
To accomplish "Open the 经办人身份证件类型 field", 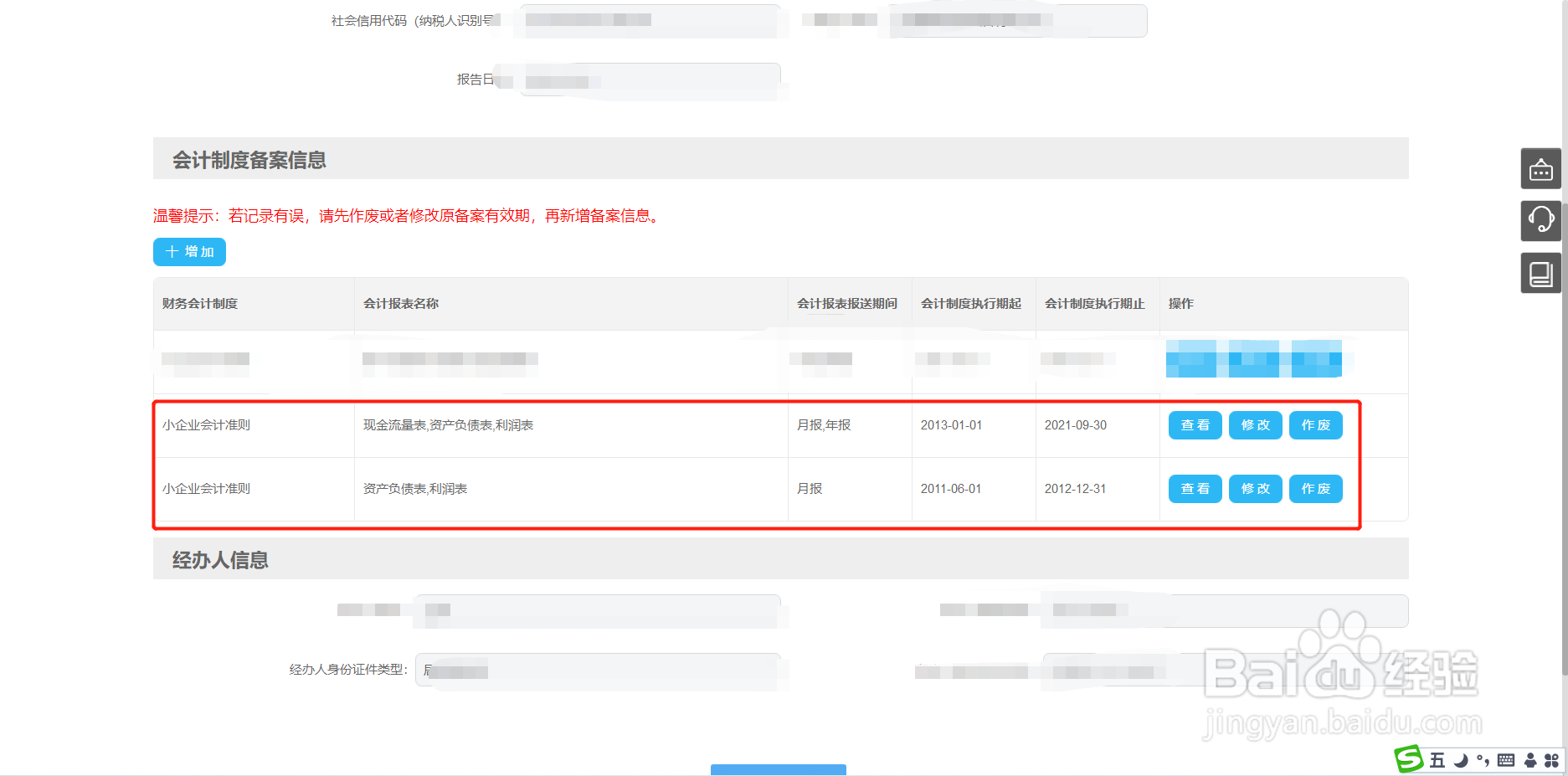I will pos(598,670).
